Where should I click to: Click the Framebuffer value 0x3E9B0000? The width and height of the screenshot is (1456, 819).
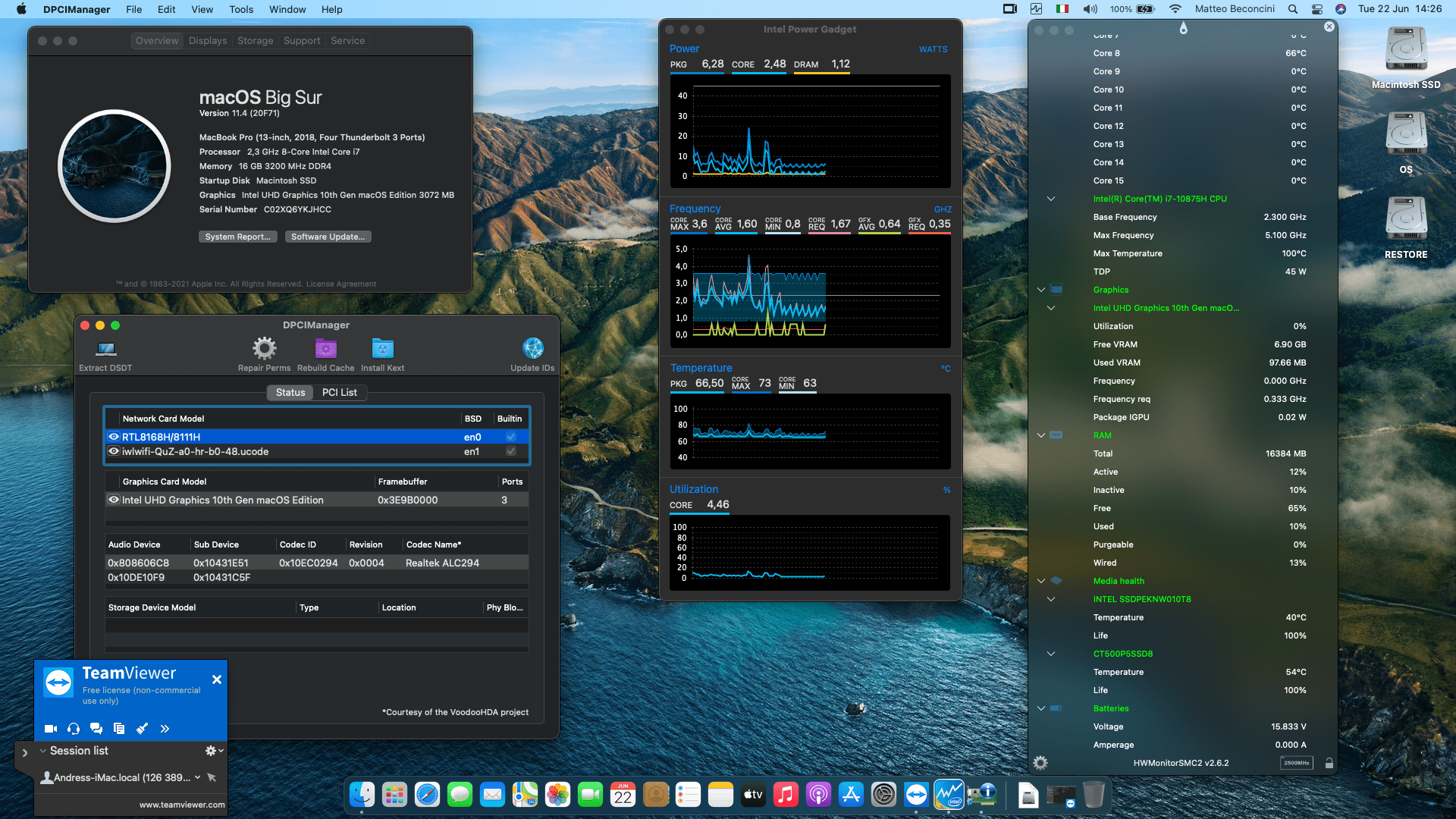tap(407, 500)
